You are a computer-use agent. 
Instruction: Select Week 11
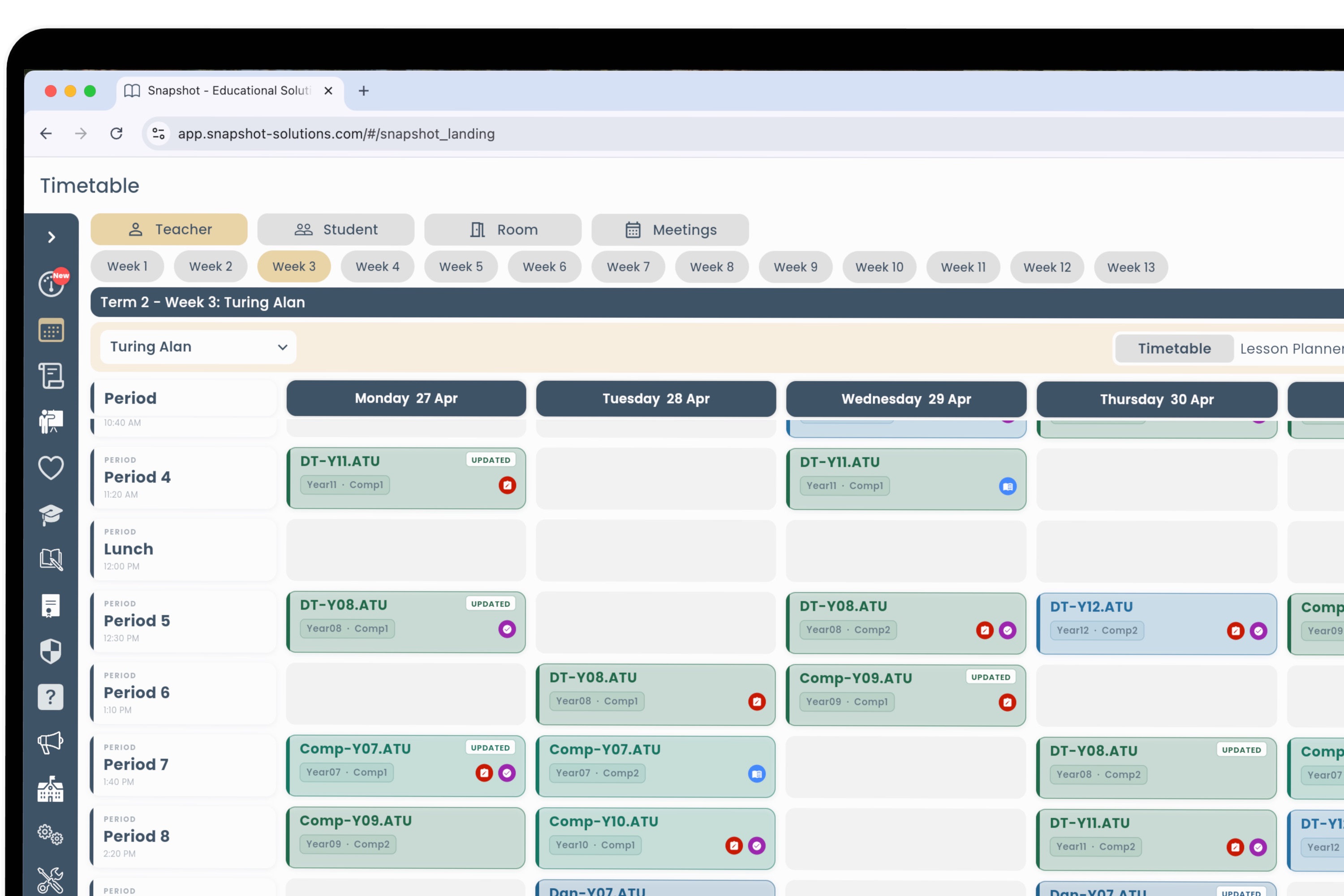point(964,267)
